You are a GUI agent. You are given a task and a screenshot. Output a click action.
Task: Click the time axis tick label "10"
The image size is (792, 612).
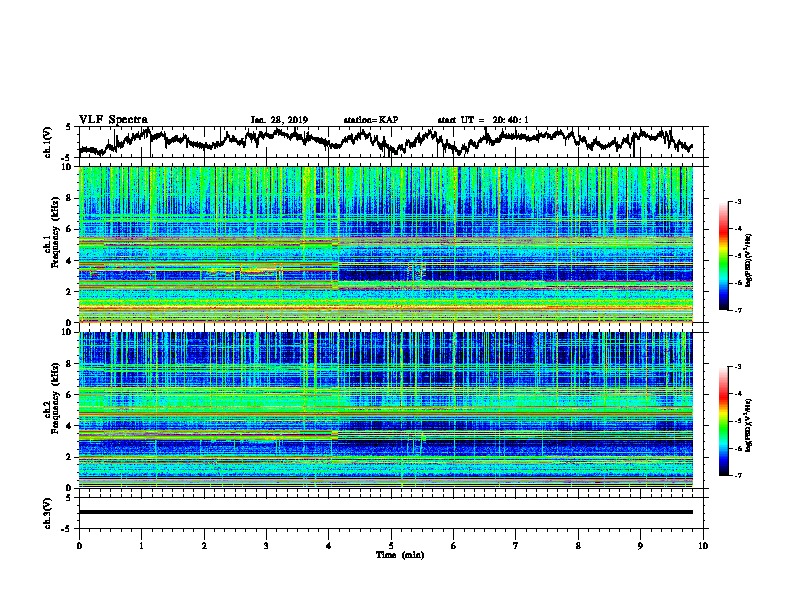(x=703, y=546)
